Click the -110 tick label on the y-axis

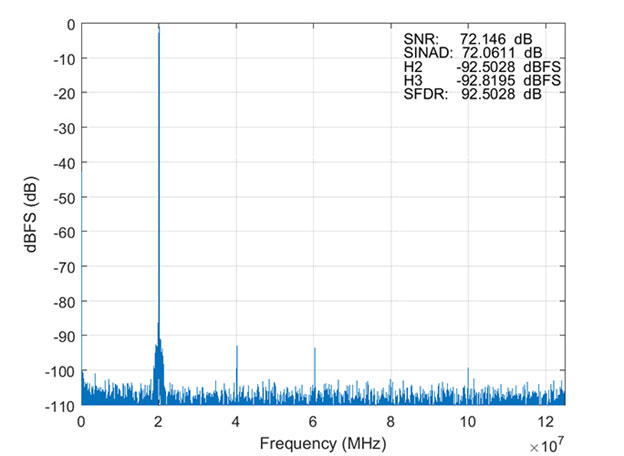point(58,406)
